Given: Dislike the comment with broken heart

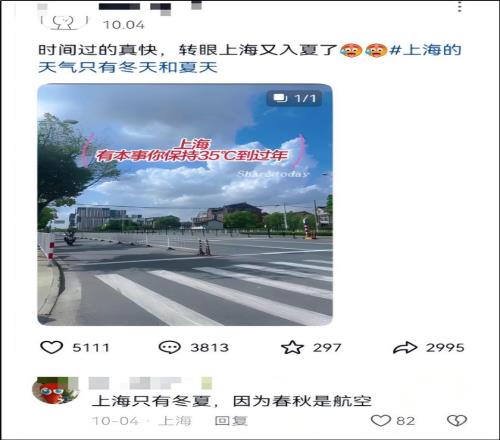Looking at the screenshot, I should pyautogui.click(x=457, y=421).
